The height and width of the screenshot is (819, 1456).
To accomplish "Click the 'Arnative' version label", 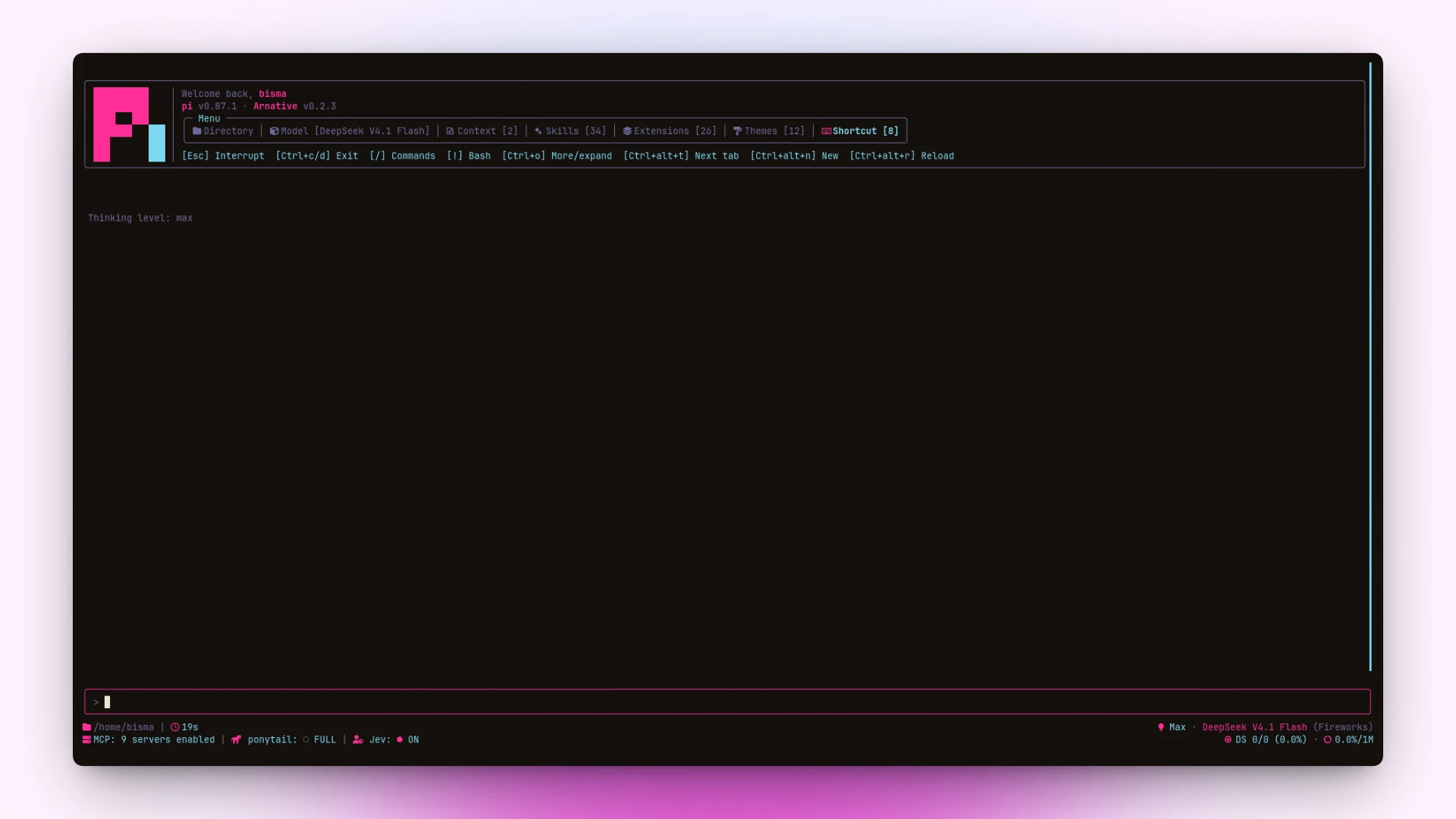I will tap(275, 106).
